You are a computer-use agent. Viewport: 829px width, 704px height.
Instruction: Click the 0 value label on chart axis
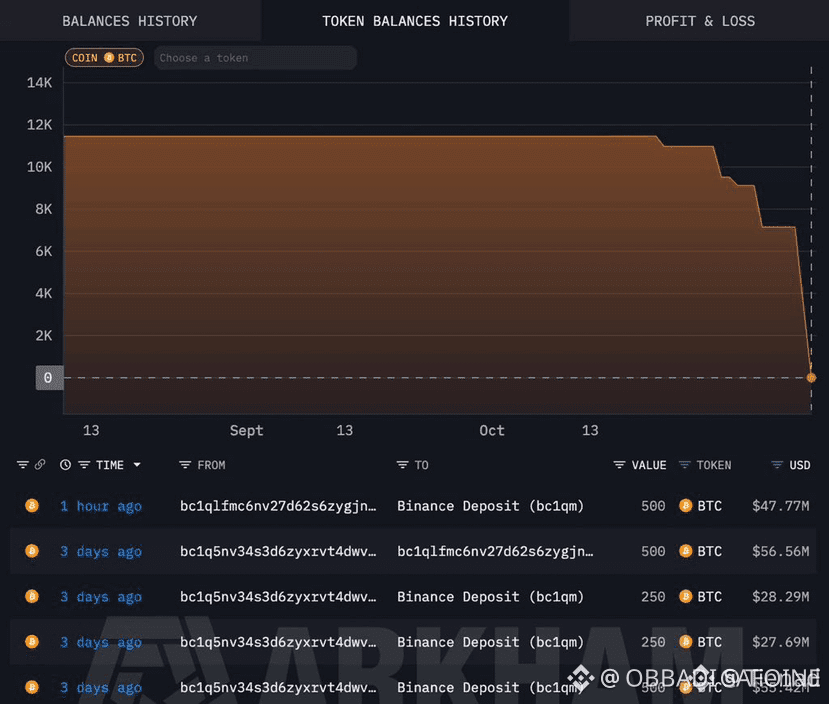point(49,378)
